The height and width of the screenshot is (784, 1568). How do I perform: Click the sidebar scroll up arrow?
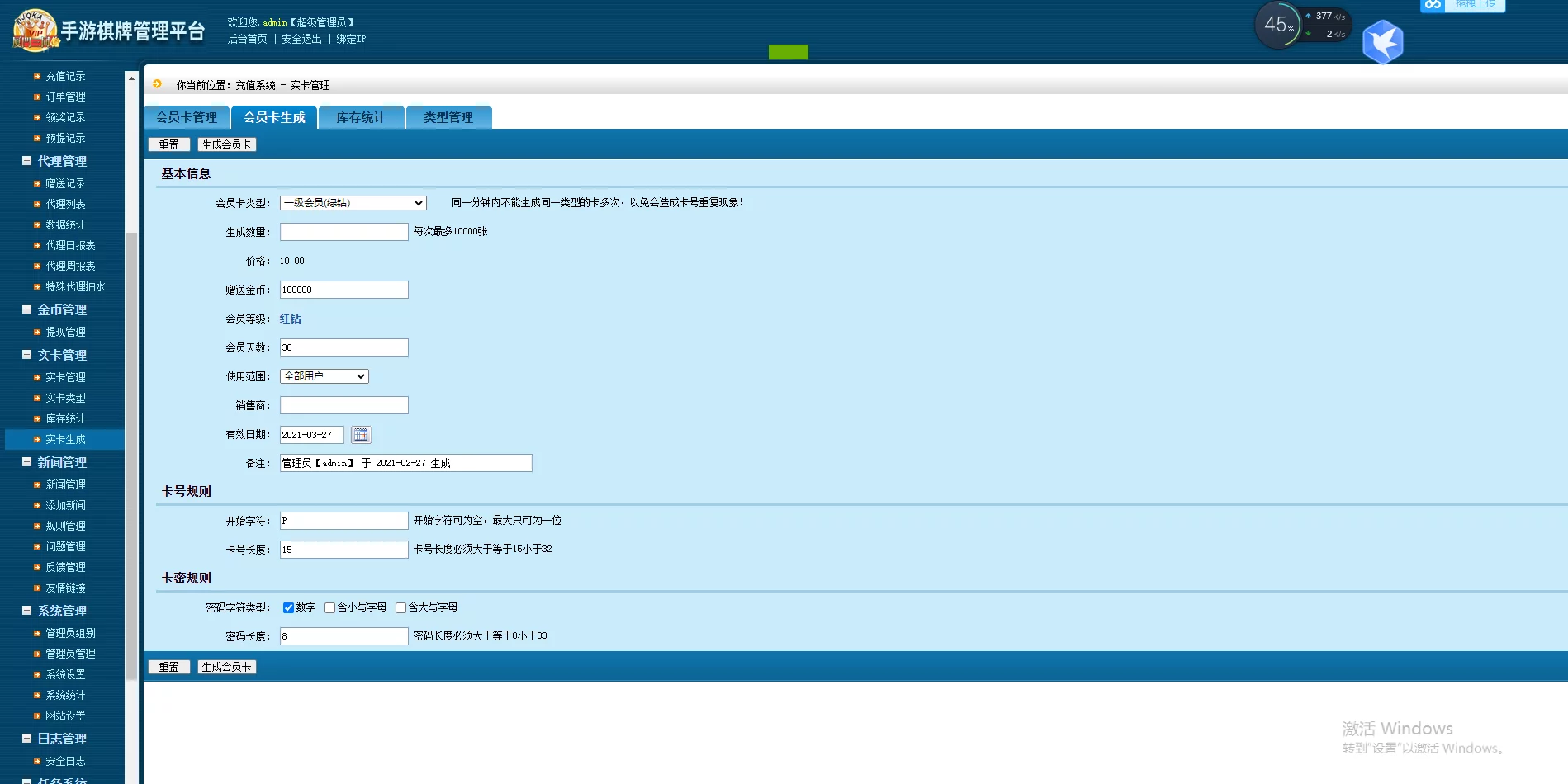(131, 77)
